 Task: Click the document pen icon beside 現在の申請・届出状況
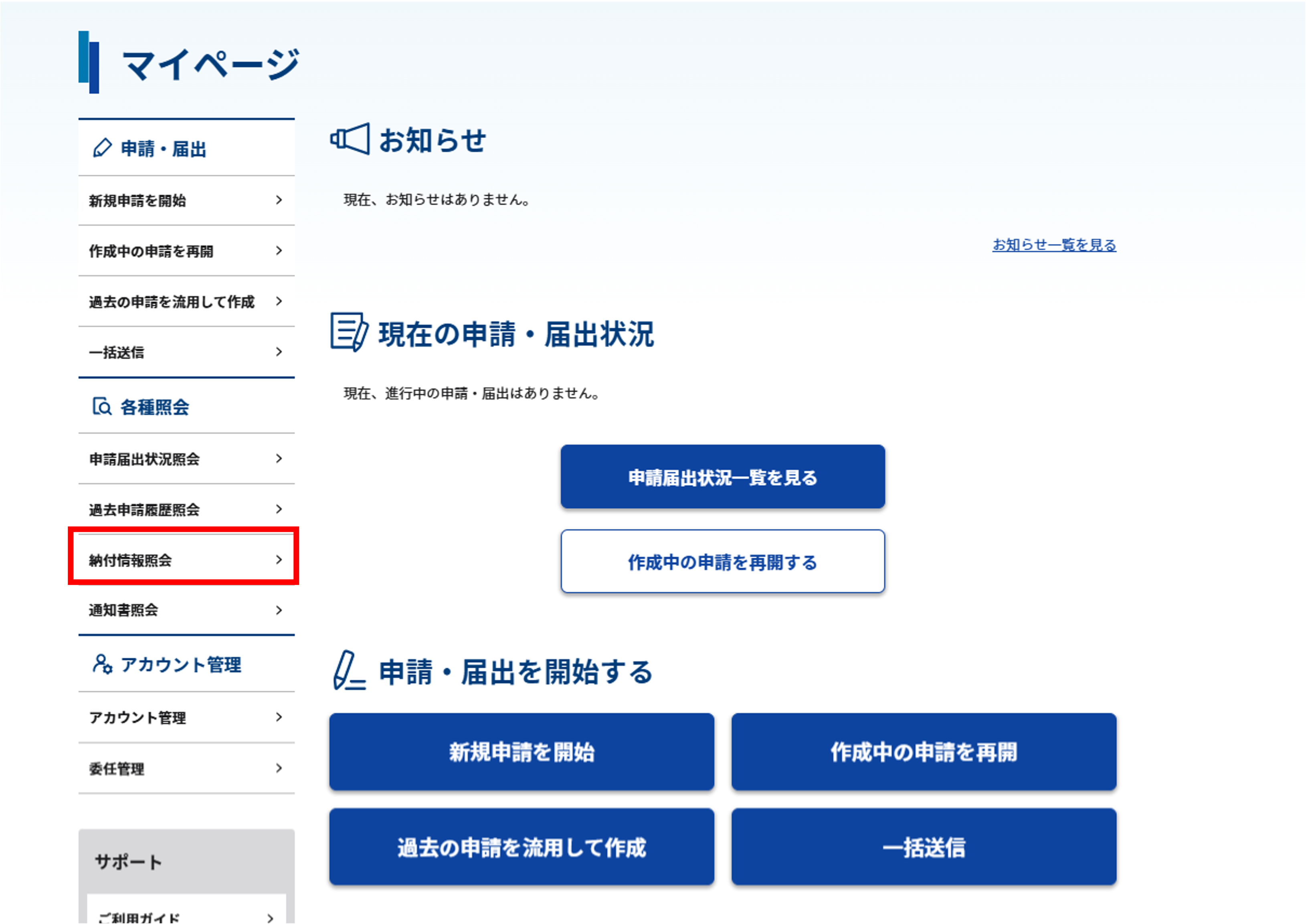pos(349,332)
